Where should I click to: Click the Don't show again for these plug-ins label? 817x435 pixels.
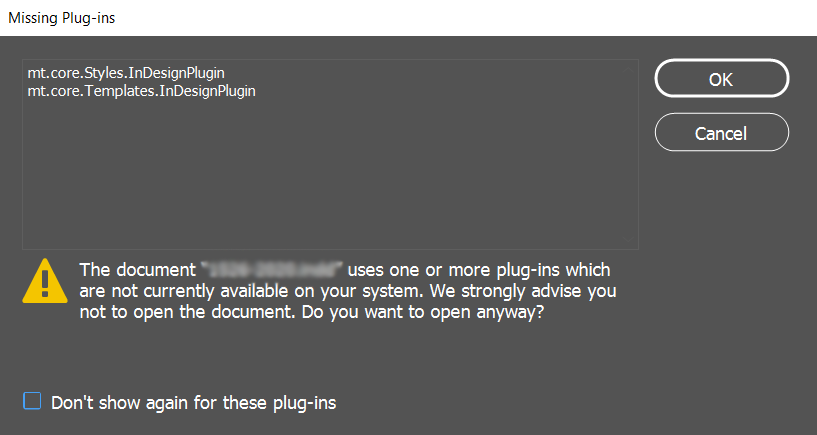coord(193,403)
